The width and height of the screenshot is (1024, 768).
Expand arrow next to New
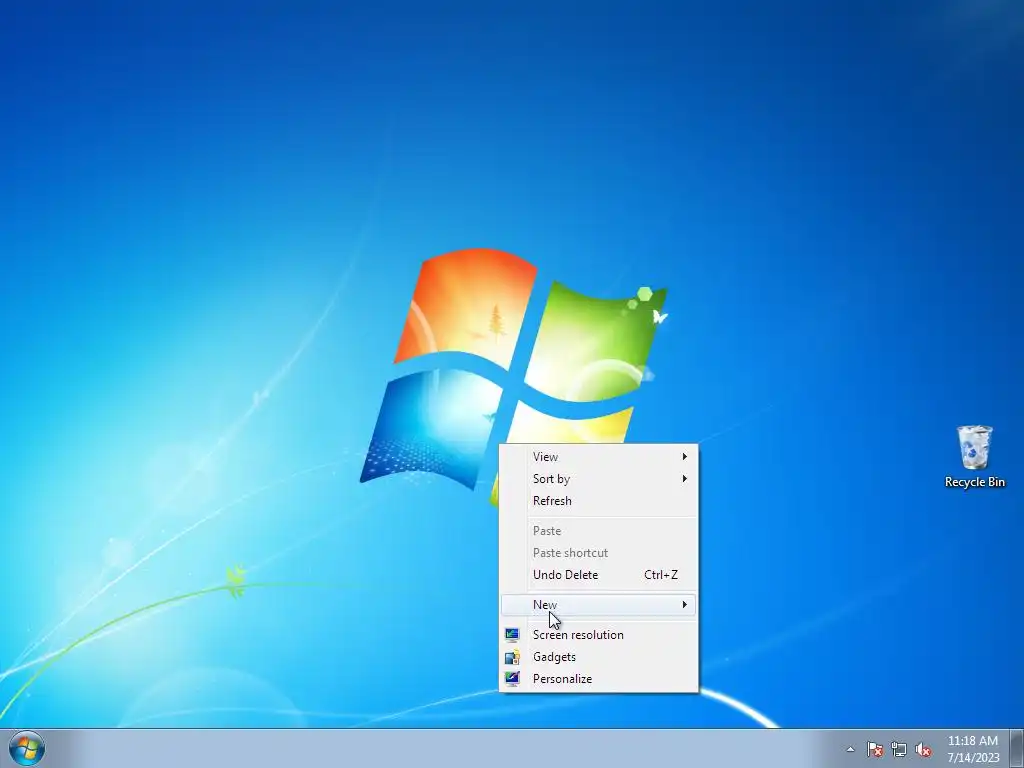click(684, 605)
